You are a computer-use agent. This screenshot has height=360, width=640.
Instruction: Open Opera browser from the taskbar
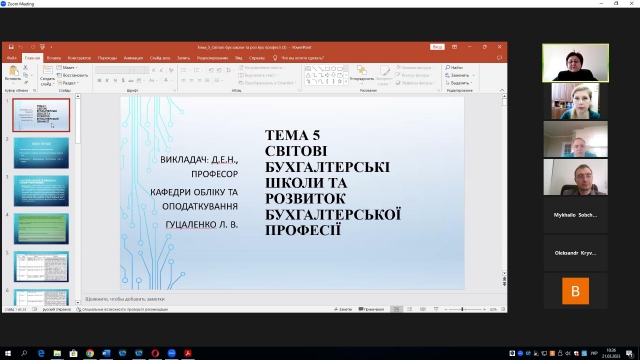coord(155,353)
